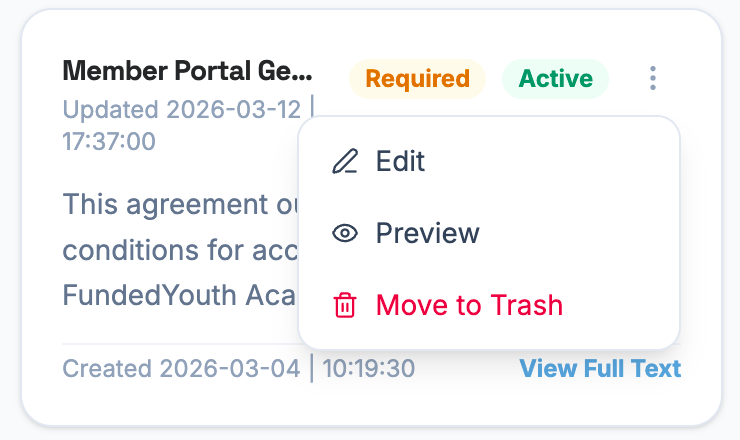The height and width of the screenshot is (440, 740).
Task: Click the eye icon beside Preview
Action: pos(345,233)
